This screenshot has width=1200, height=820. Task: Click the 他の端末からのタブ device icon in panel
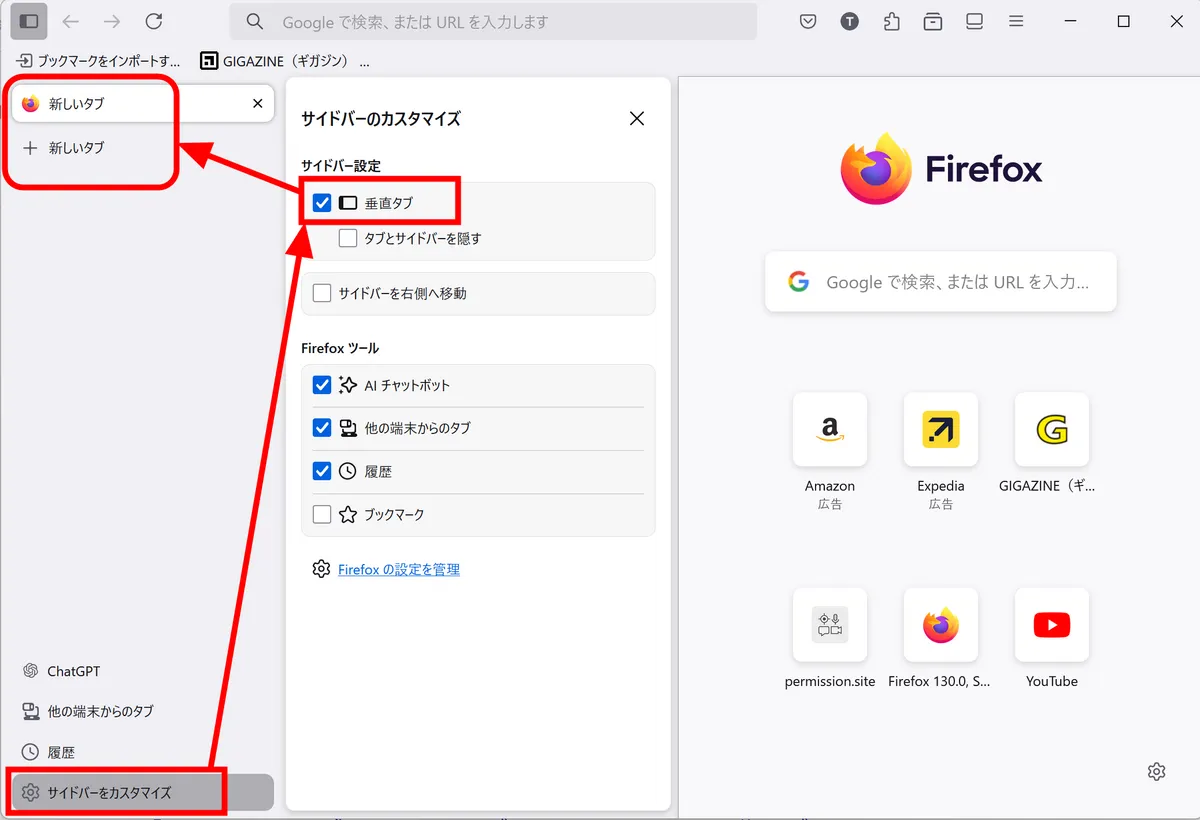(348, 428)
